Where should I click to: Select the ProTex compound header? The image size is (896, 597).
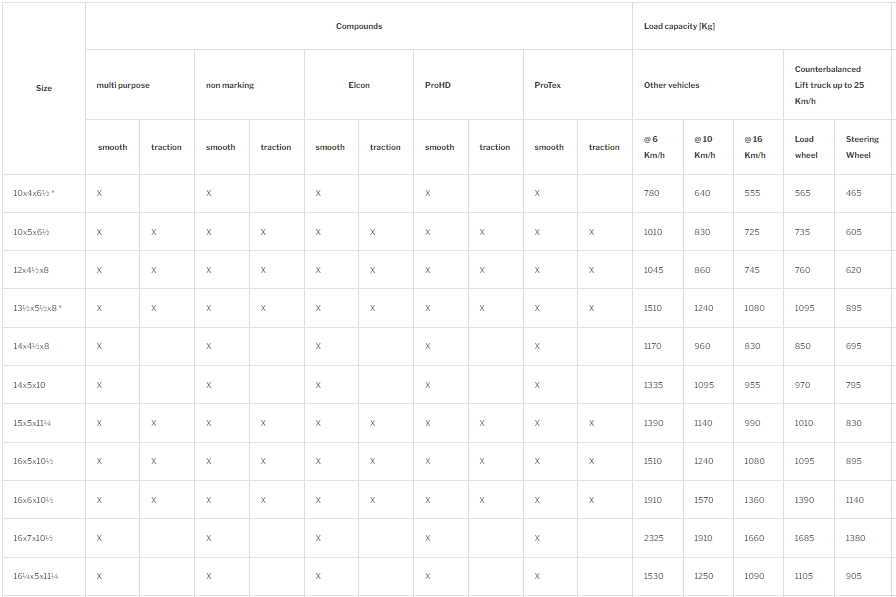(548, 85)
